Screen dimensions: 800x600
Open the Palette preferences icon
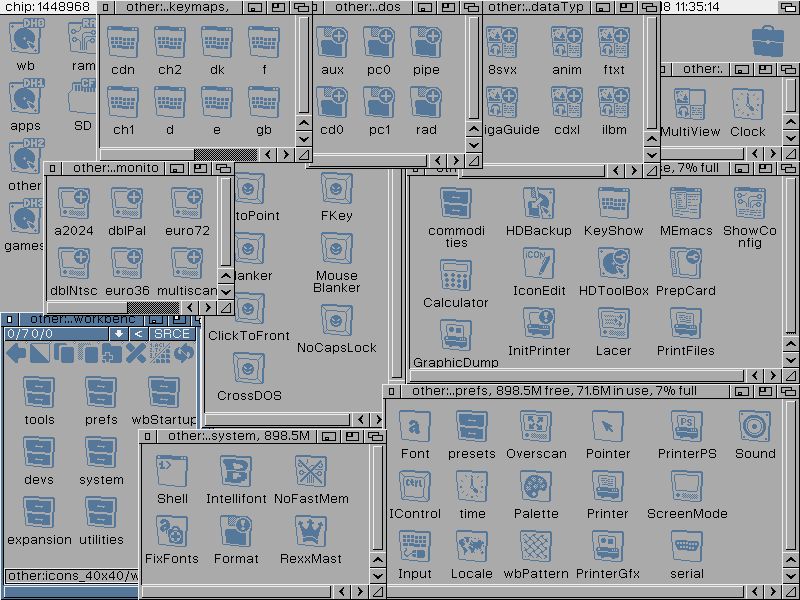tap(536, 487)
